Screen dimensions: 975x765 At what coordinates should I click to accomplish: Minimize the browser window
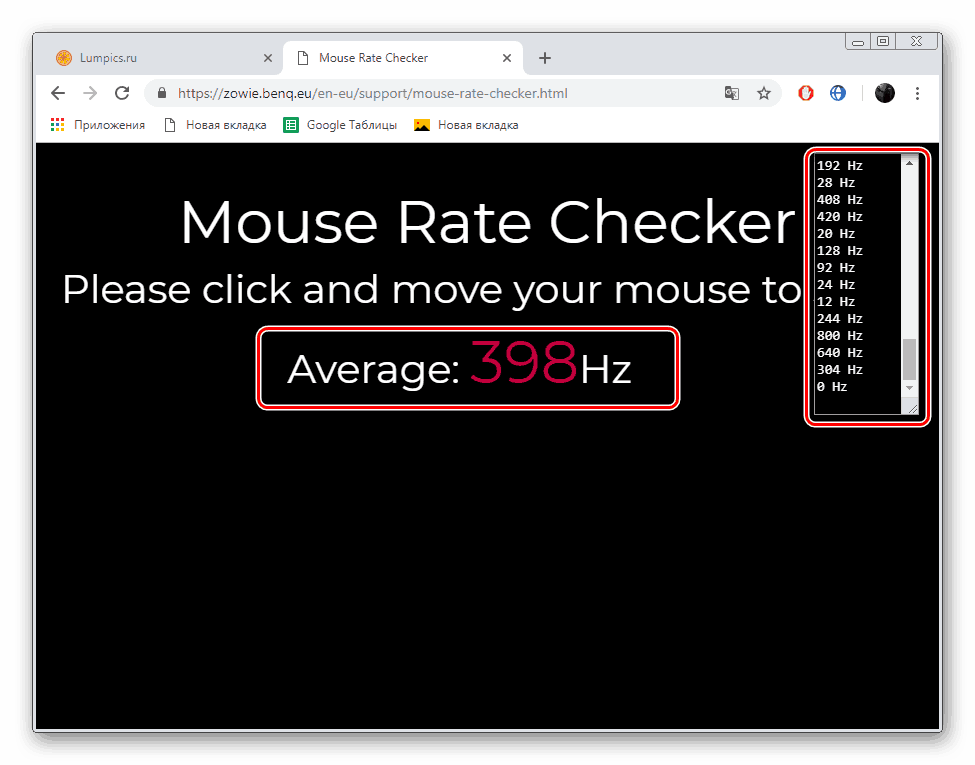(x=858, y=42)
